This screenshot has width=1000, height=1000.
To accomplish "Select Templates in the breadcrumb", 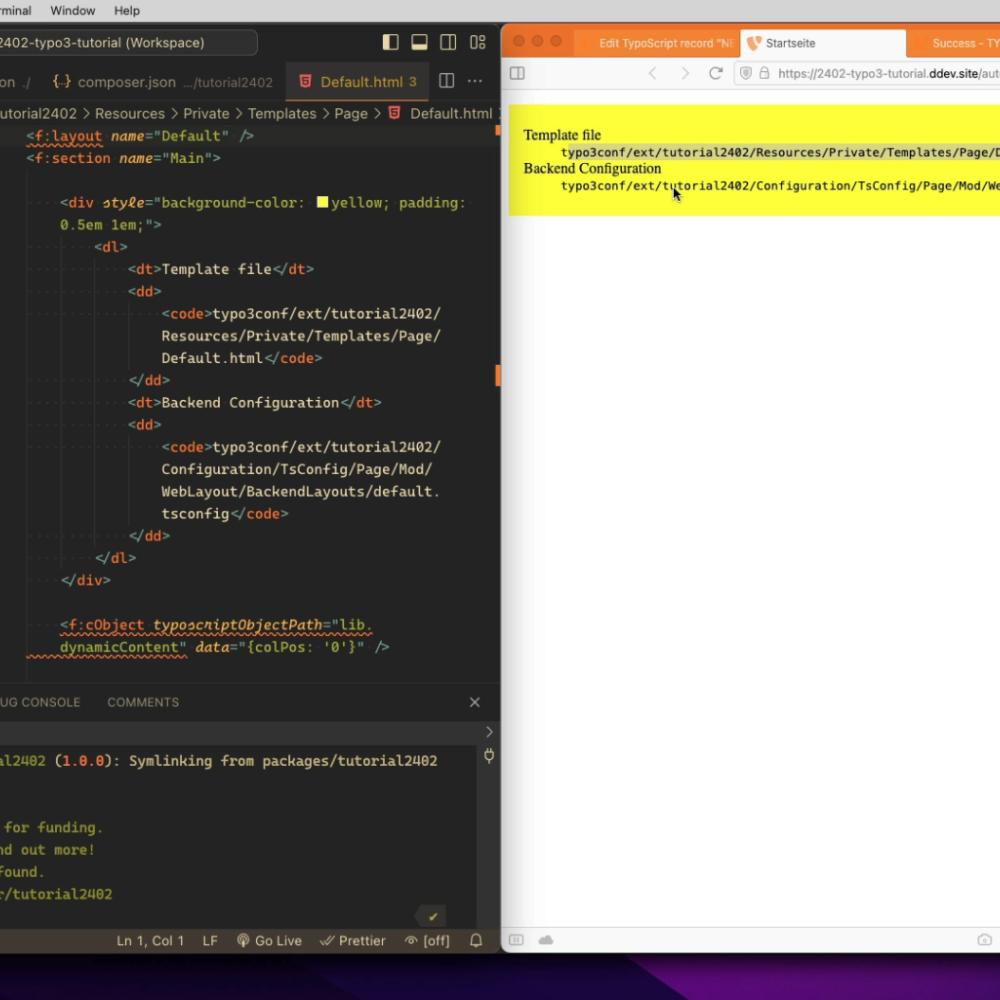I will [x=282, y=114].
